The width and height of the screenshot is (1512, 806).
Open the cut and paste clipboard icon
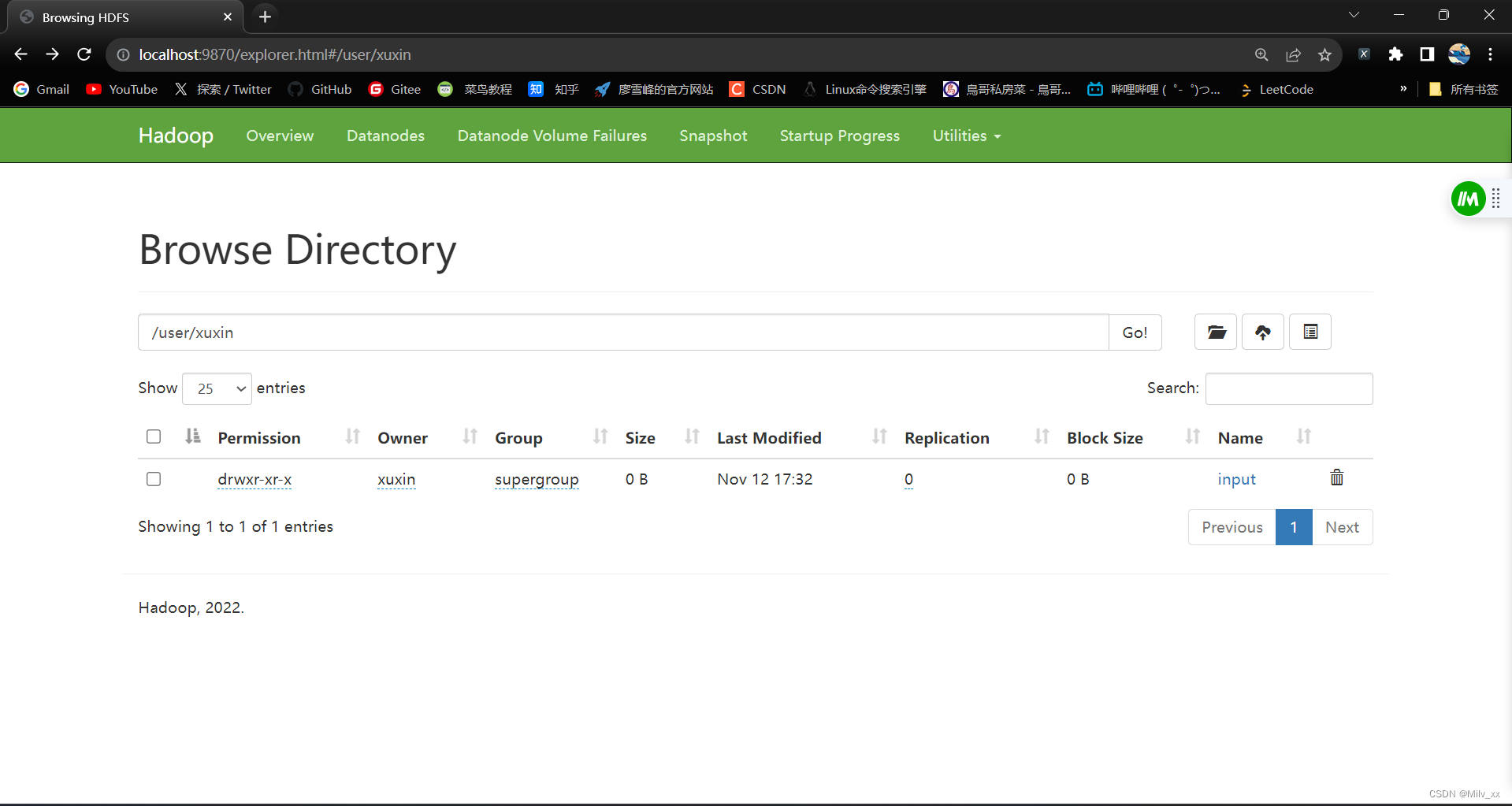pyautogui.click(x=1310, y=332)
